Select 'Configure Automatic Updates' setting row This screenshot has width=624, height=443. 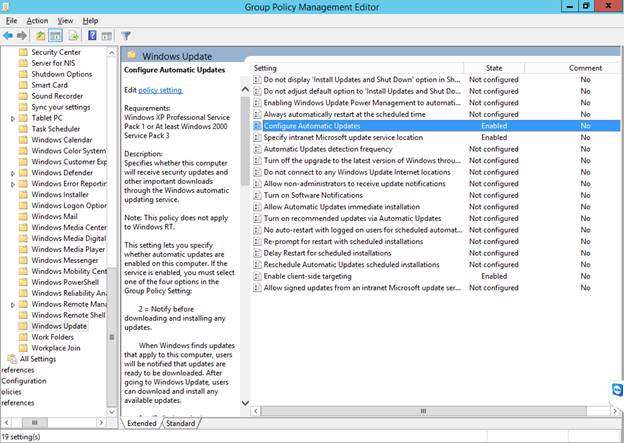tap(436, 126)
